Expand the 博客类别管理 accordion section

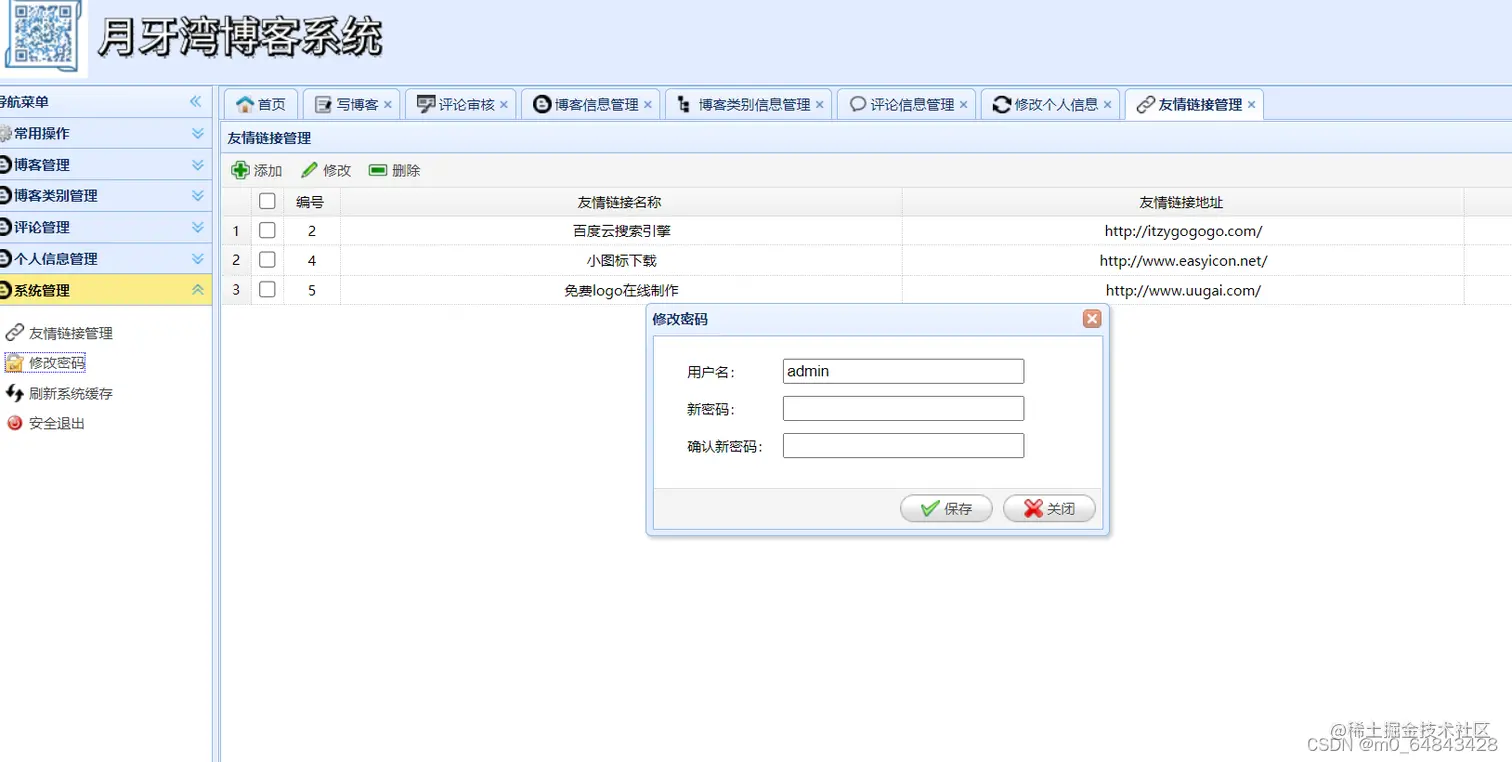tap(198, 196)
